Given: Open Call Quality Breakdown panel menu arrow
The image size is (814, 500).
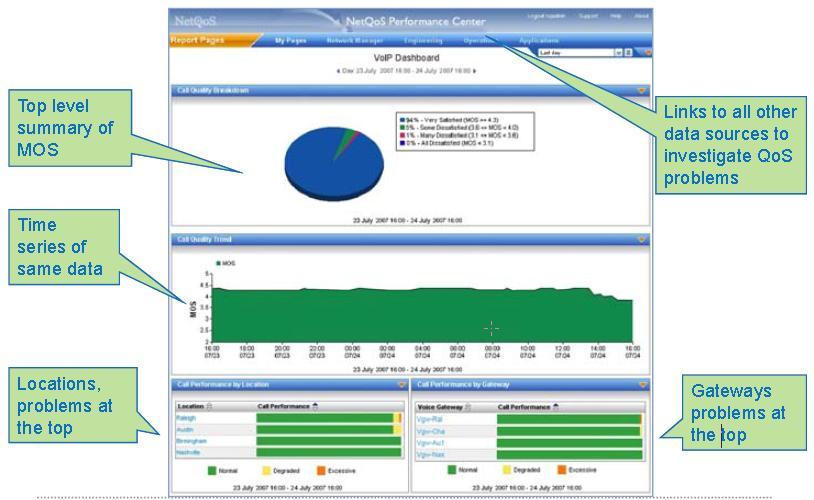Looking at the screenshot, I should tap(642, 91).
